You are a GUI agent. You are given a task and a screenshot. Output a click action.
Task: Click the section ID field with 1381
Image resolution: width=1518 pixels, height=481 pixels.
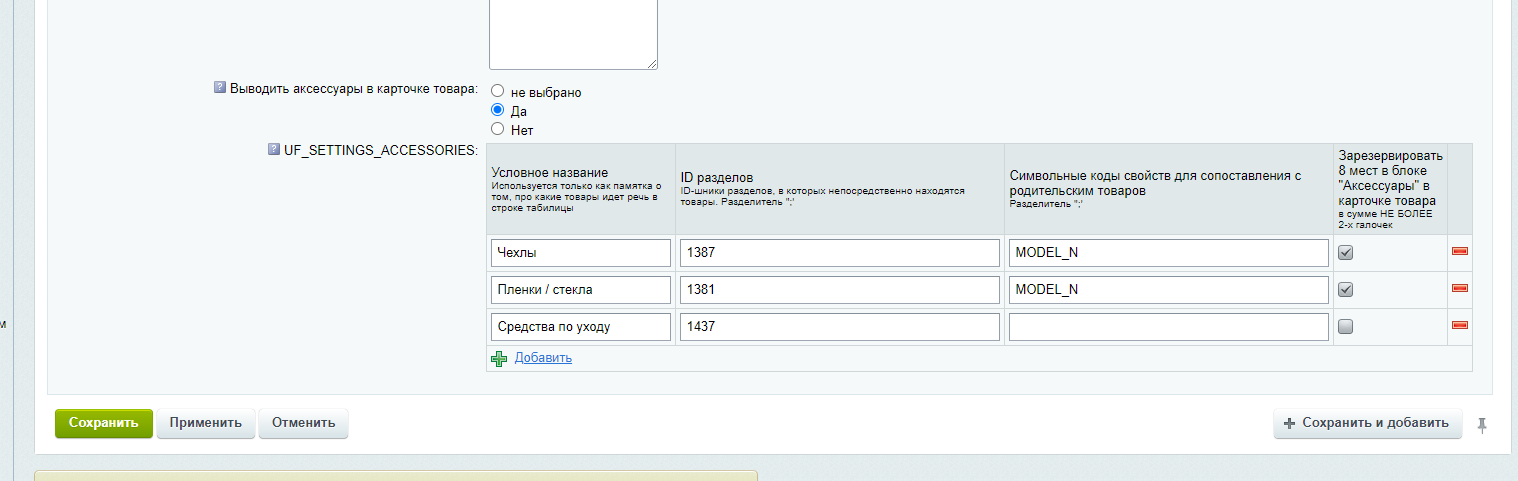pyautogui.click(x=840, y=290)
